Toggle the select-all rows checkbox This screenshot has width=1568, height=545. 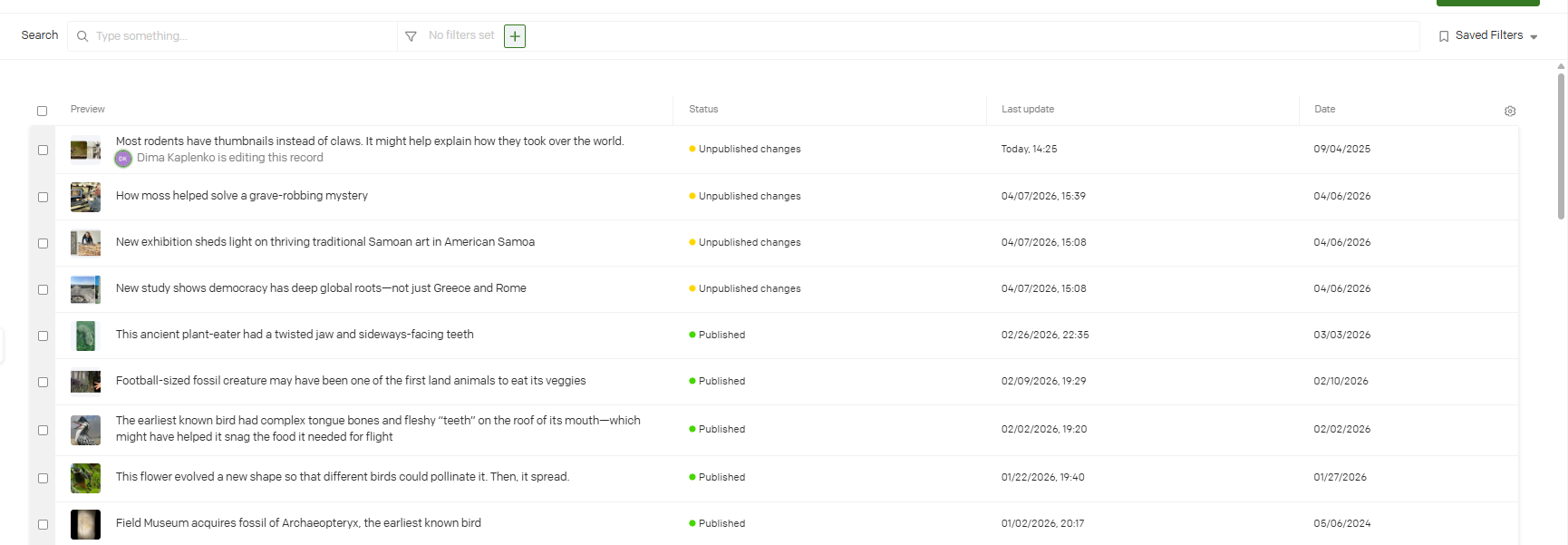pyautogui.click(x=42, y=111)
